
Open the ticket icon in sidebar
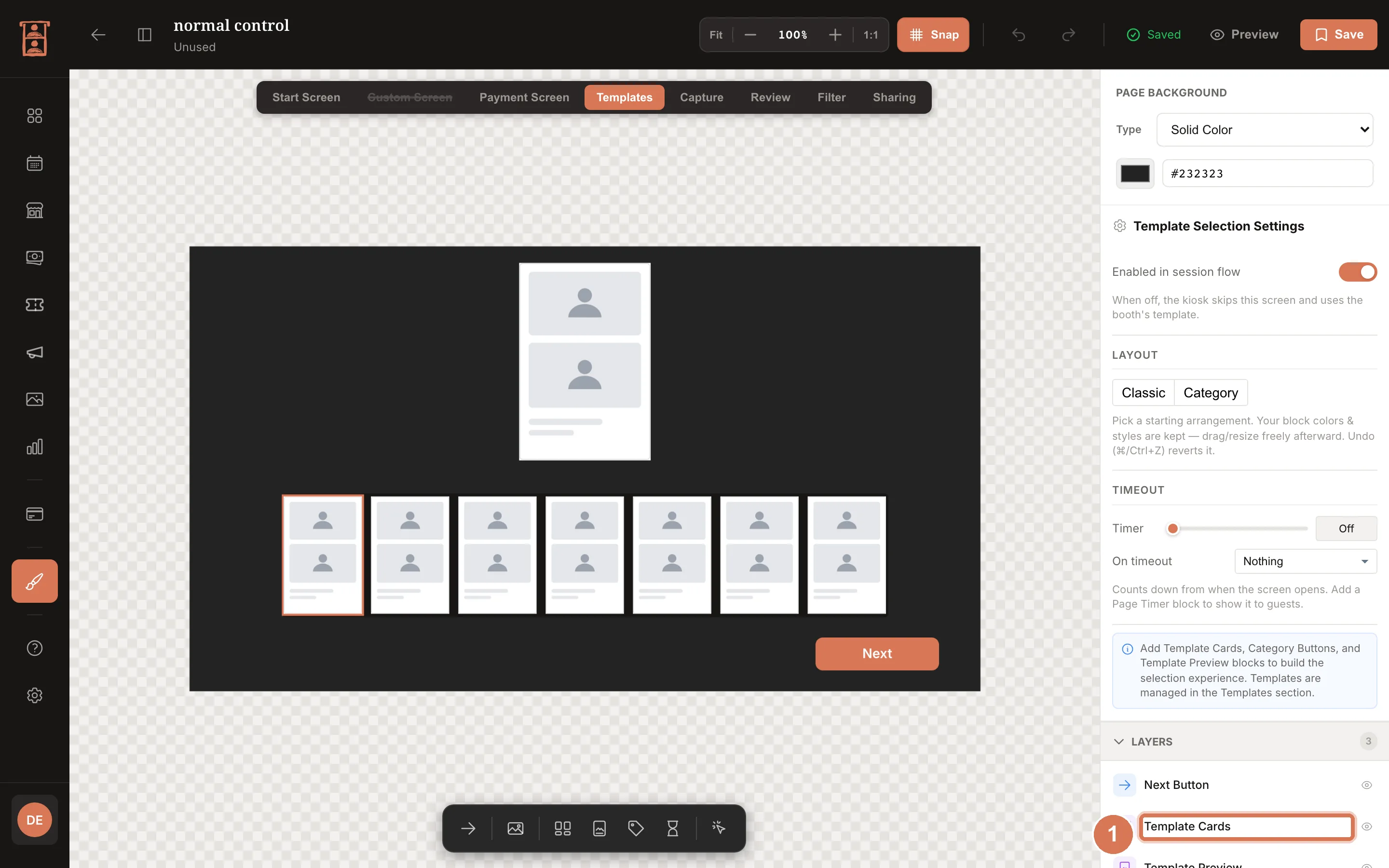pyautogui.click(x=34, y=305)
